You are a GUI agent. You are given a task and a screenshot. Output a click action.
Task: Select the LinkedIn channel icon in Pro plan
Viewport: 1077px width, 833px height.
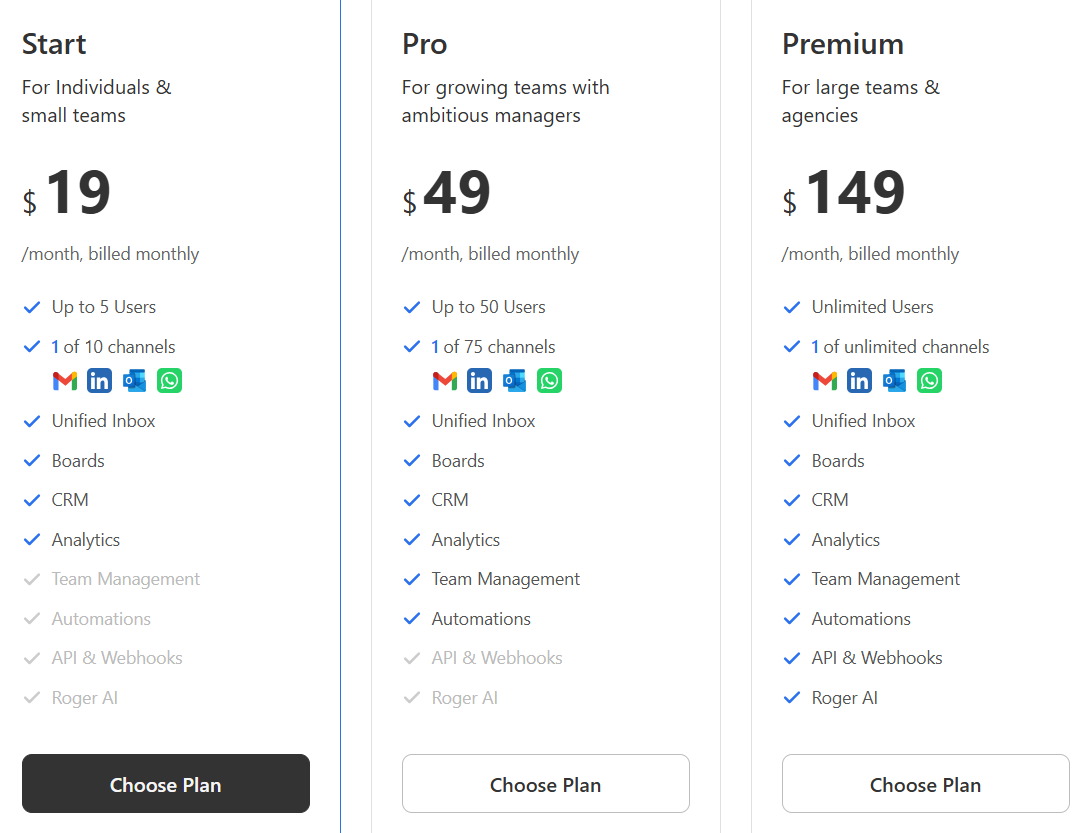click(x=479, y=381)
